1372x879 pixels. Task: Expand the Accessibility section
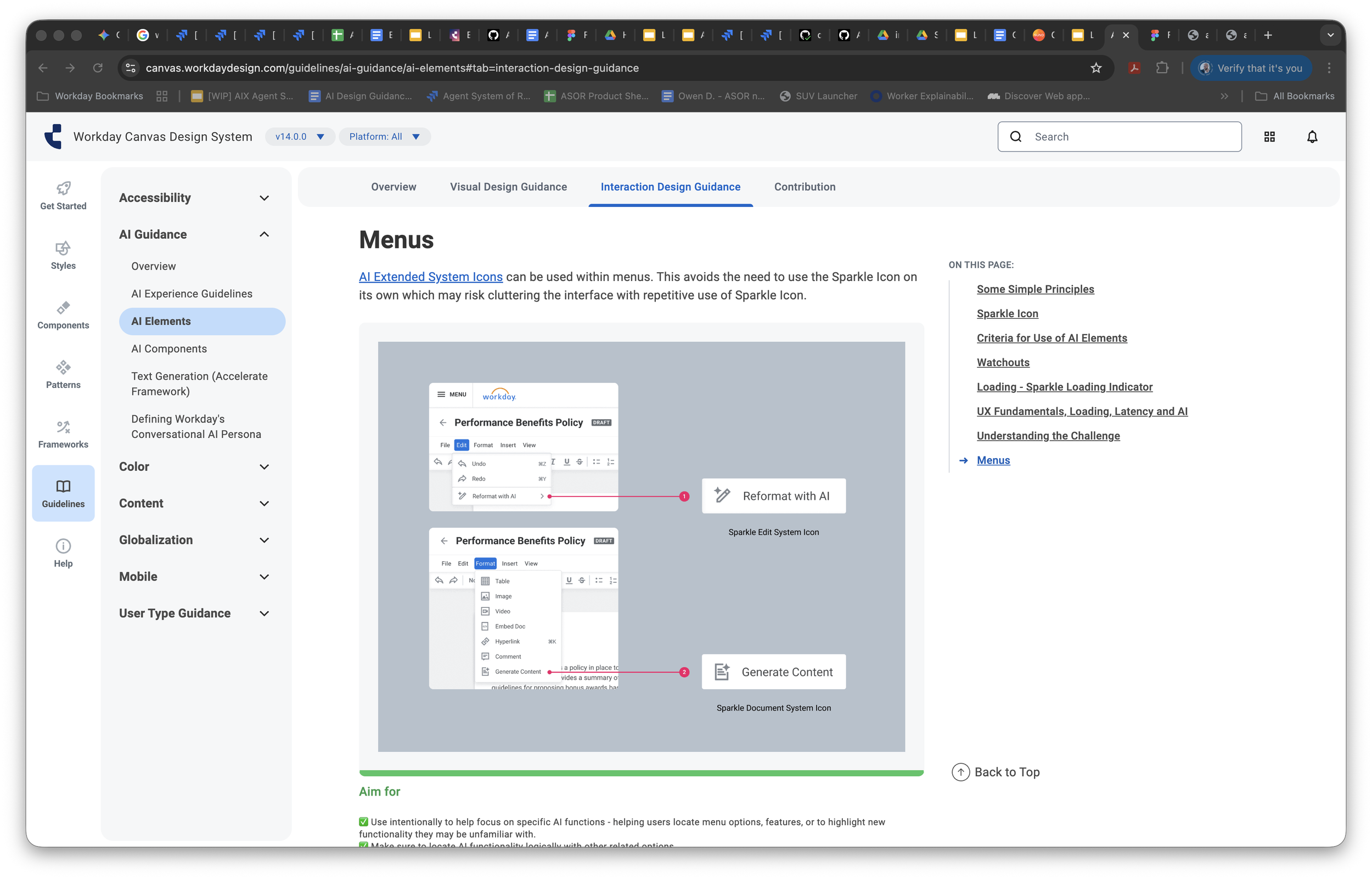(194, 198)
